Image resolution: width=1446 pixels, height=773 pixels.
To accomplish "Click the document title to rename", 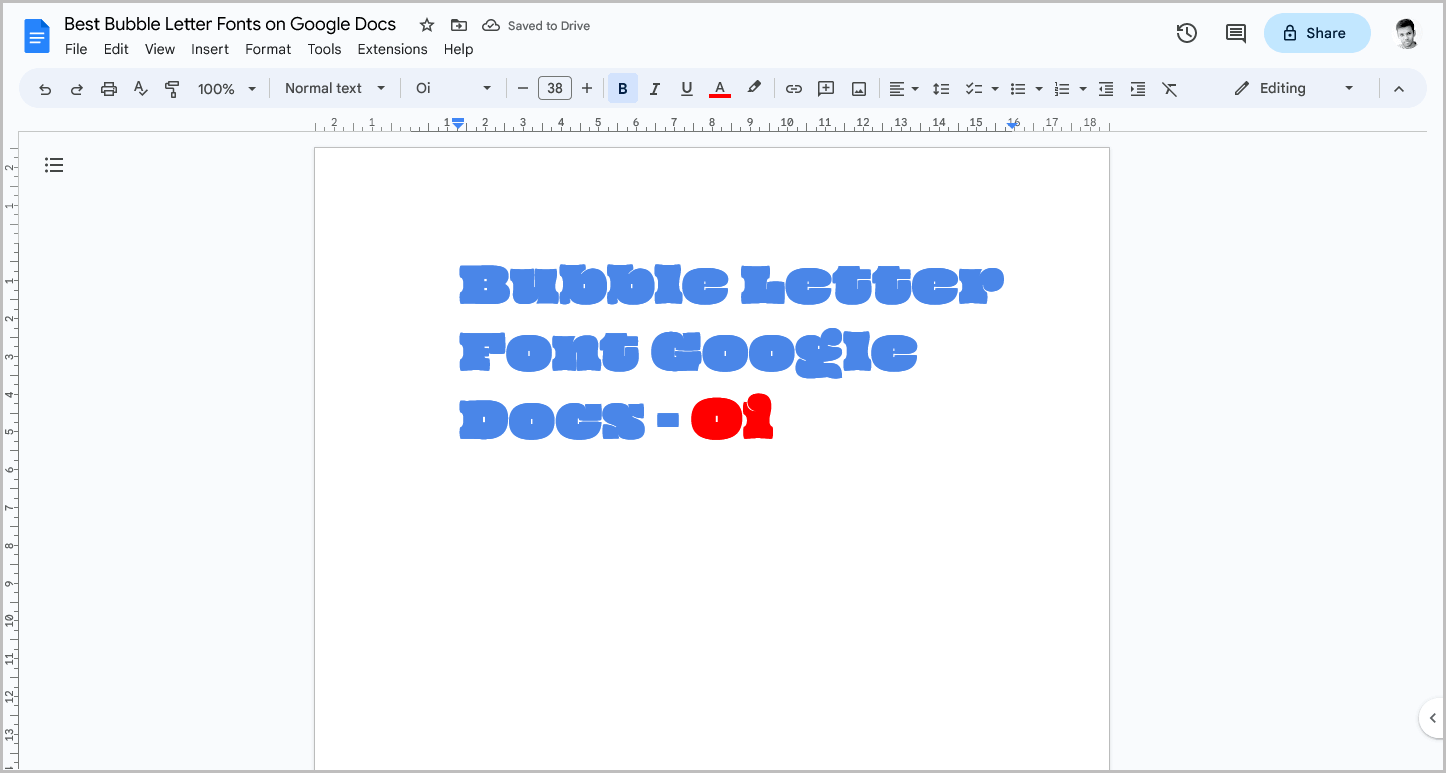I will point(230,24).
